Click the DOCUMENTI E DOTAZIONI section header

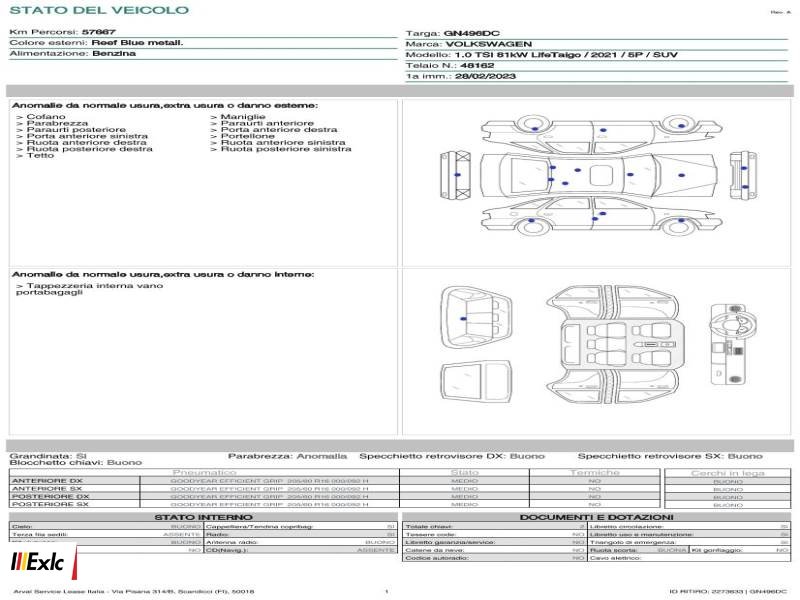coord(596,517)
